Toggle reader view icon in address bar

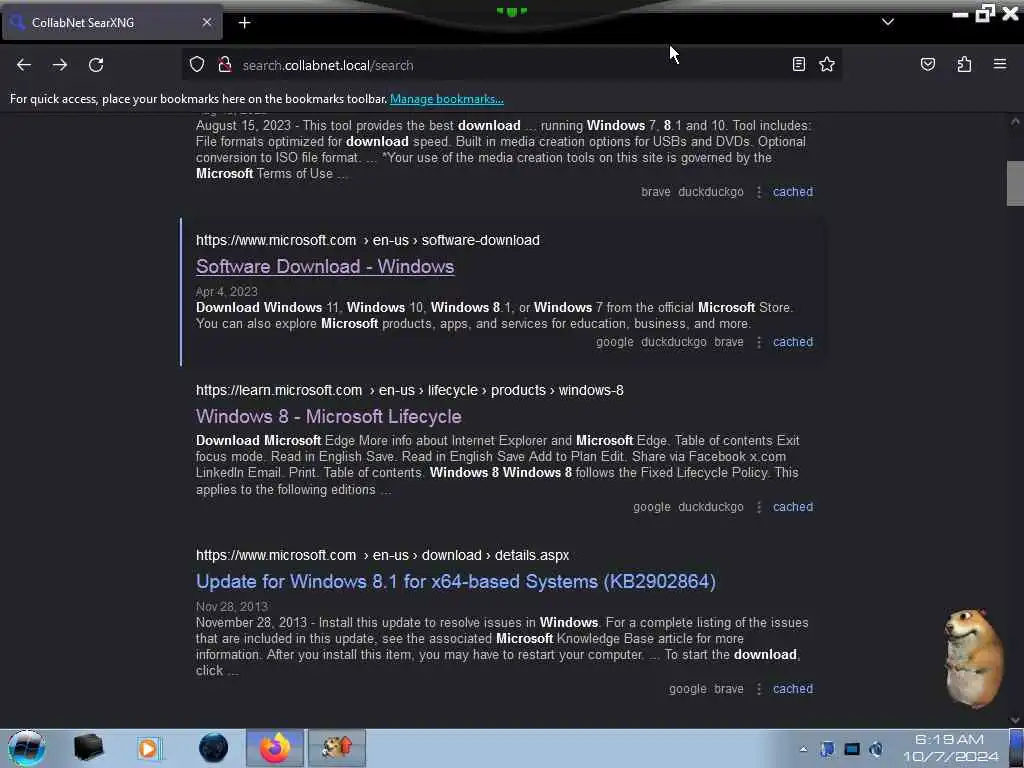(798, 64)
